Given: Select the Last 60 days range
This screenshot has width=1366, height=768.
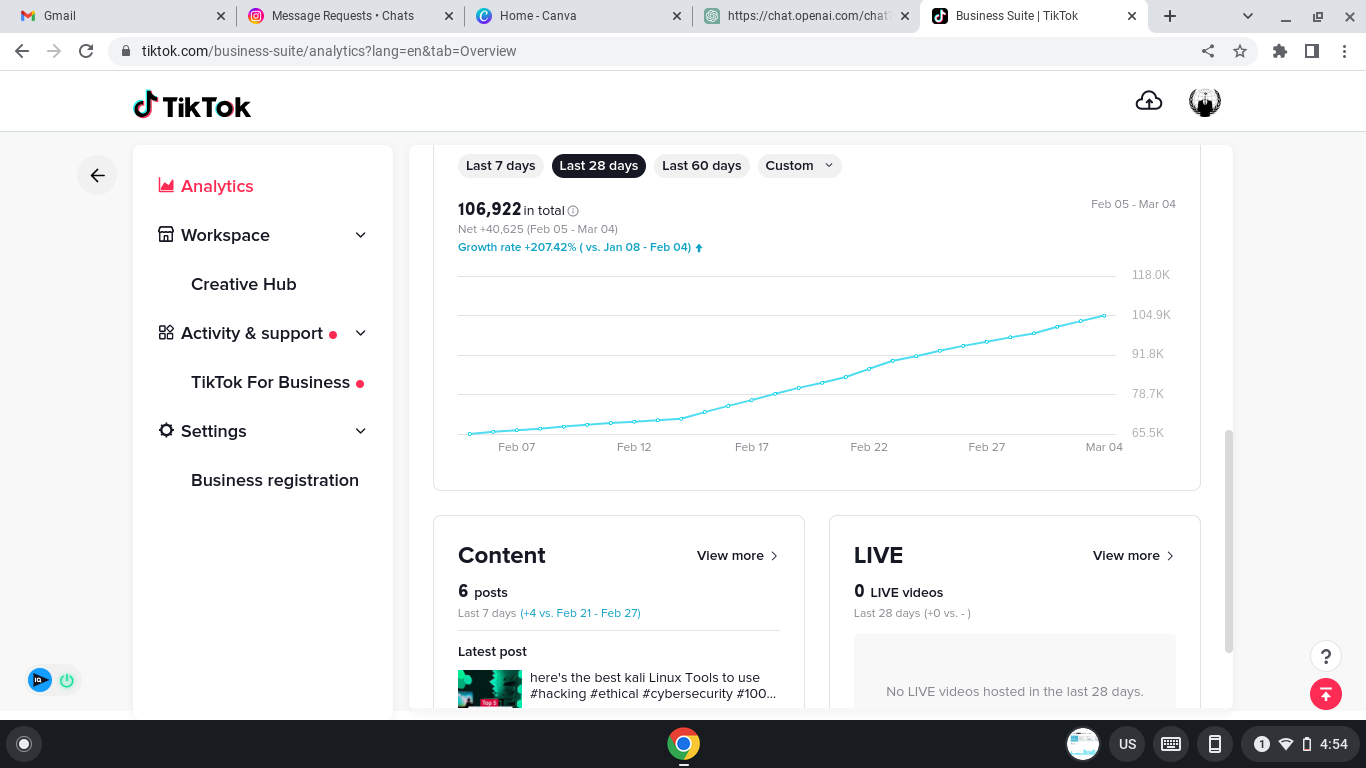Looking at the screenshot, I should [x=702, y=166].
